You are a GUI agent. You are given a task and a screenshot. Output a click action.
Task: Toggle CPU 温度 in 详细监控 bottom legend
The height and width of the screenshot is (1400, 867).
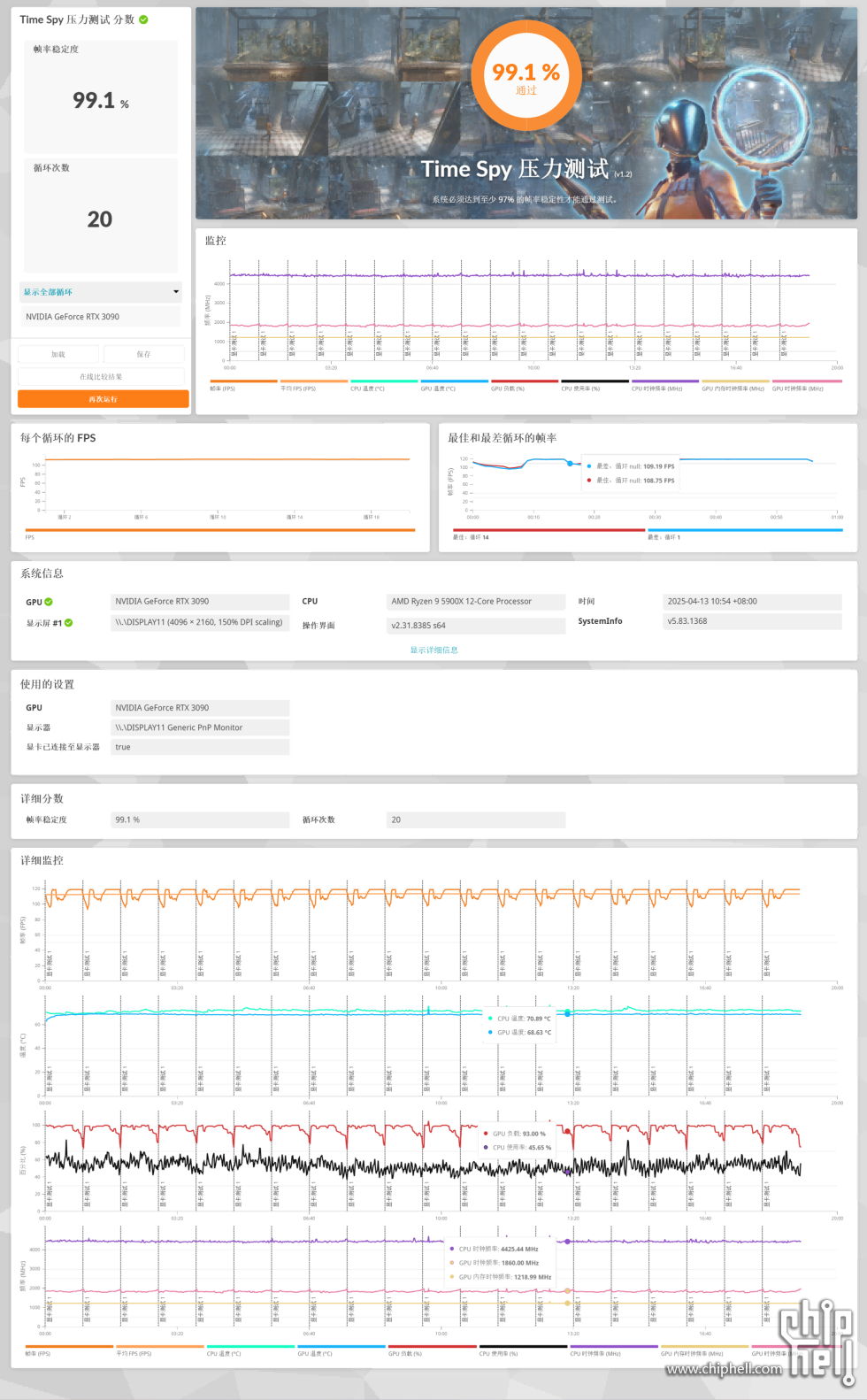coord(250,1350)
